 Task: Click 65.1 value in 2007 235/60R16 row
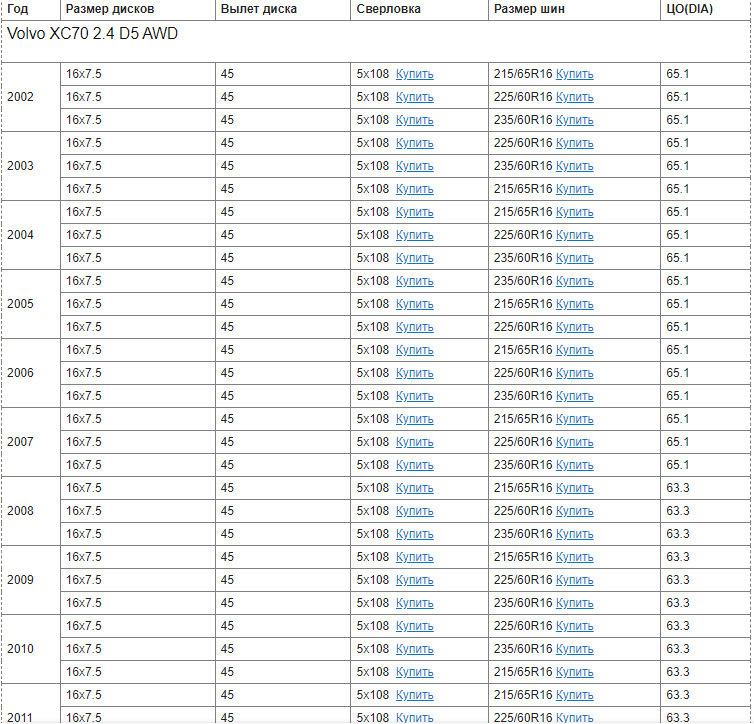tap(678, 465)
